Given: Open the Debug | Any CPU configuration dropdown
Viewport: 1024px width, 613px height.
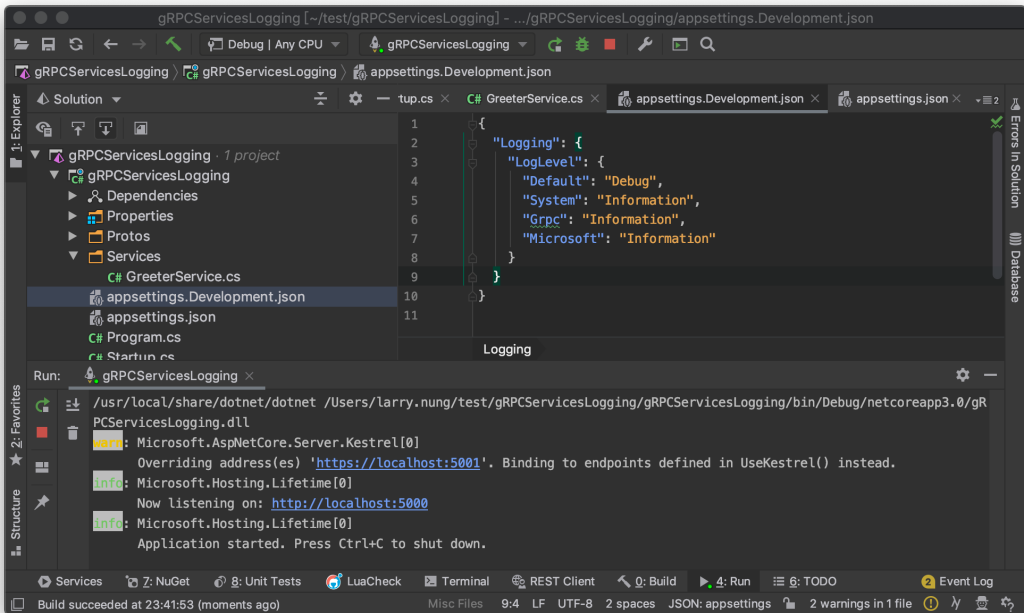Looking at the screenshot, I should pyautogui.click(x=275, y=44).
